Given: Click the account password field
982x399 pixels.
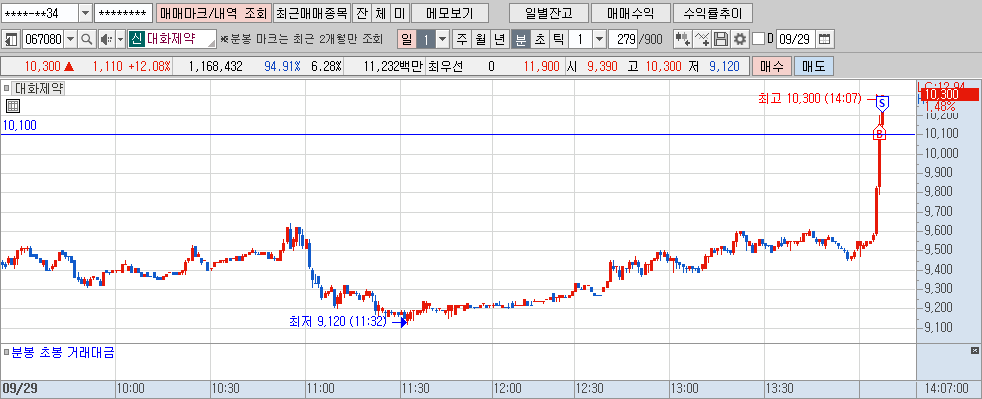Looking at the screenshot, I should [123, 13].
